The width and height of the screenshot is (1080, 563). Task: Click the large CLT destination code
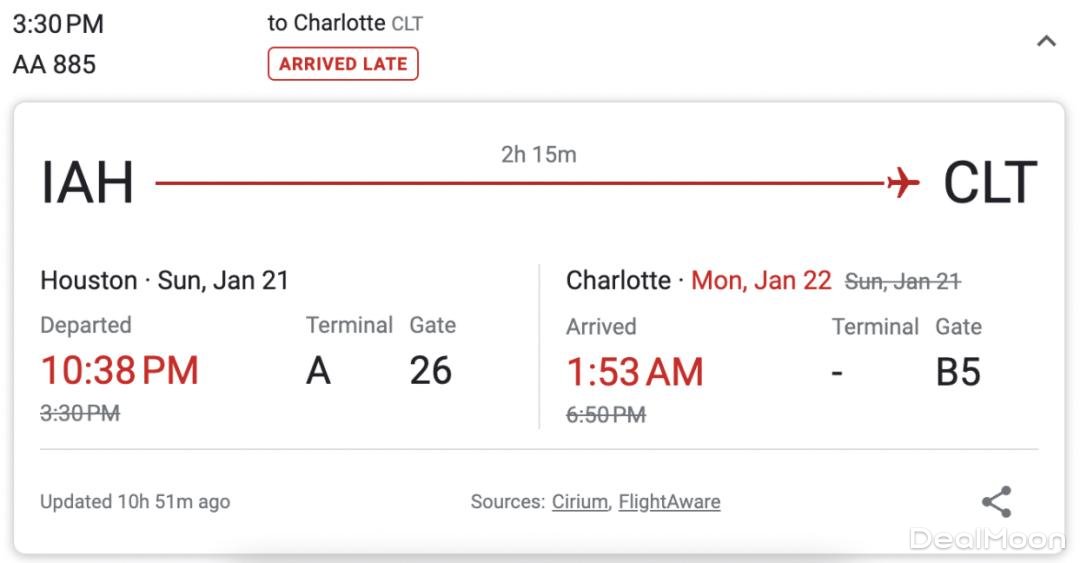click(990, 183)
